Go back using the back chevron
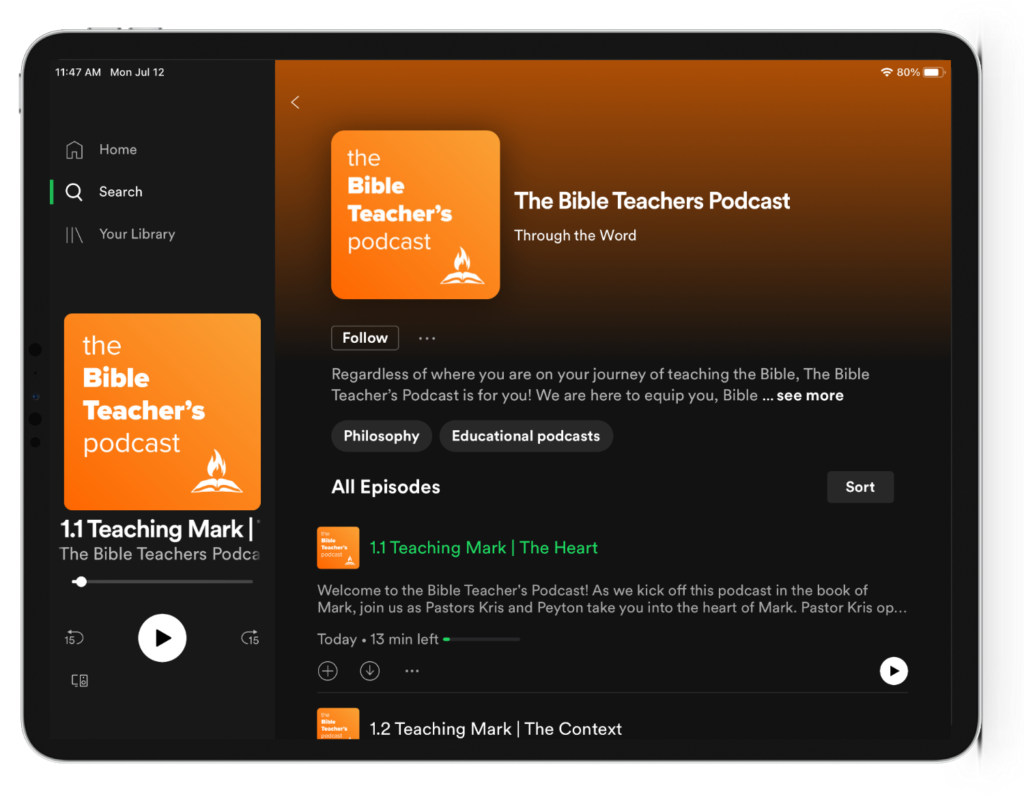This screenshot has height=810, width=1024. pos(295,102)
